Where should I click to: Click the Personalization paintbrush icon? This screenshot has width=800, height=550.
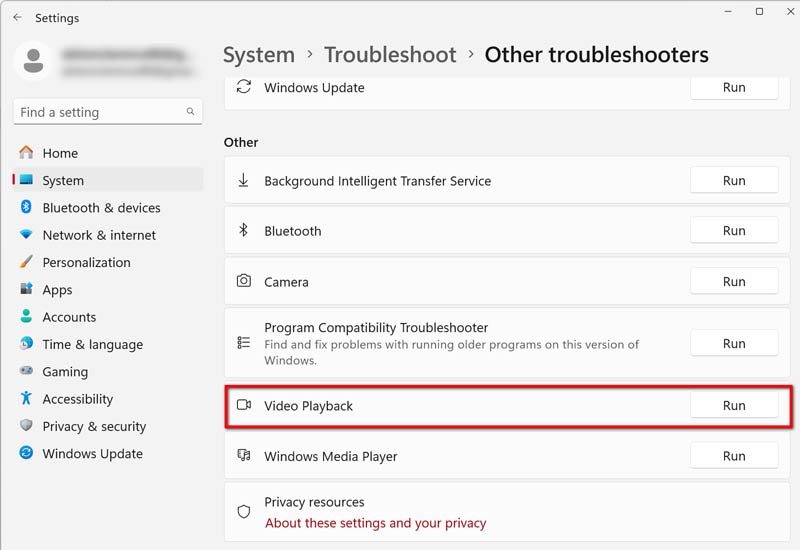(x=26, y=262)
